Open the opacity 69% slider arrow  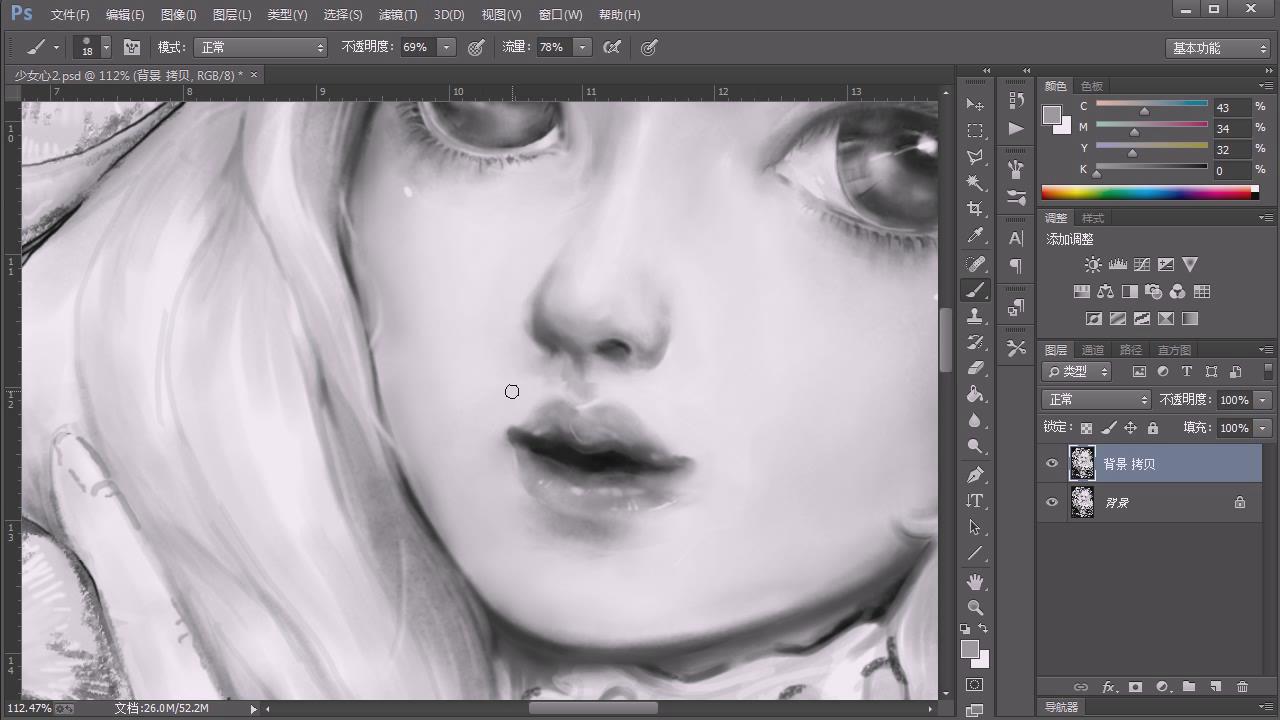[x=446, y=47]
